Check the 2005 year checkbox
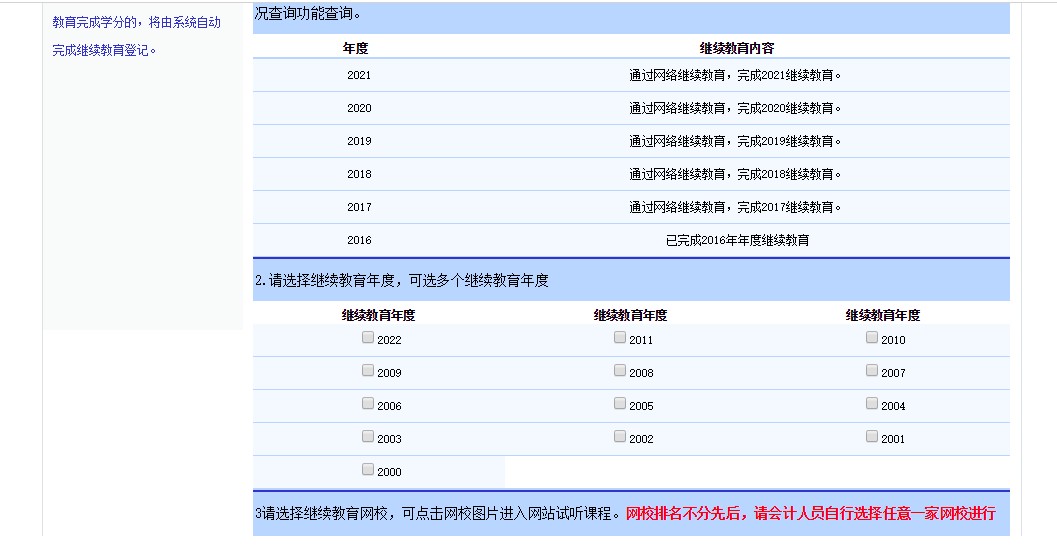Image resolution: width=1057 pixels, height=550 pixels. click(620, 404)
